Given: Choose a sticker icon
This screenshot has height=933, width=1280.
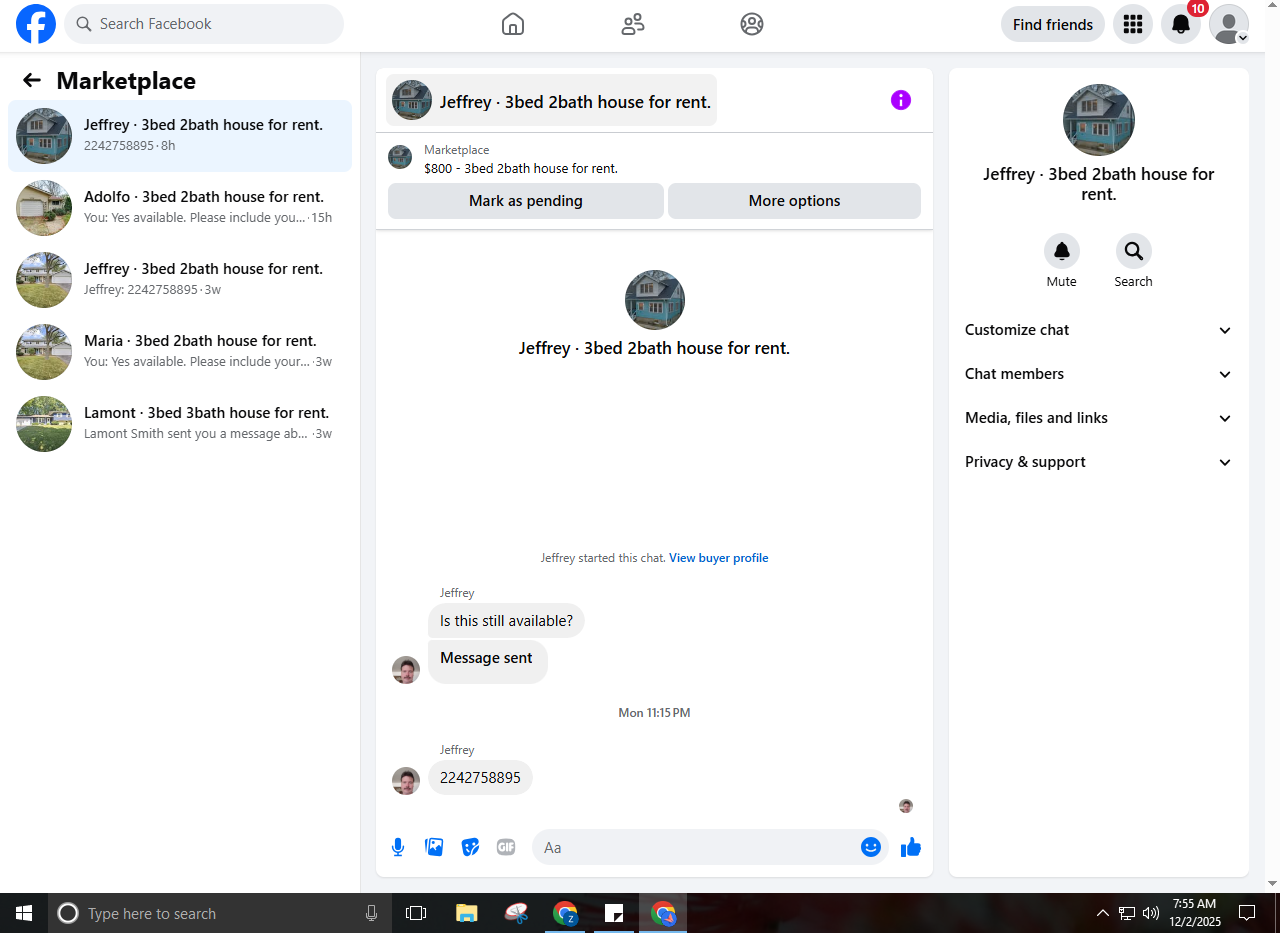Looking at the screenshot, I should (470, 847).
